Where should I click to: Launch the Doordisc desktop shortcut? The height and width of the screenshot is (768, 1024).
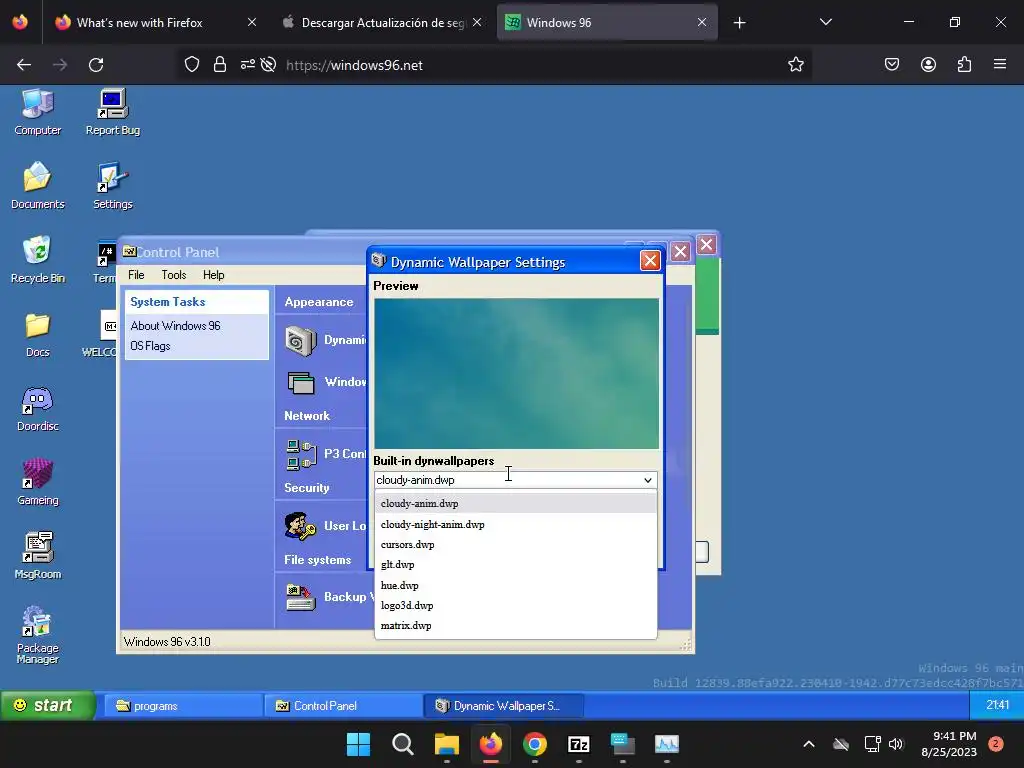coord(38,408)
